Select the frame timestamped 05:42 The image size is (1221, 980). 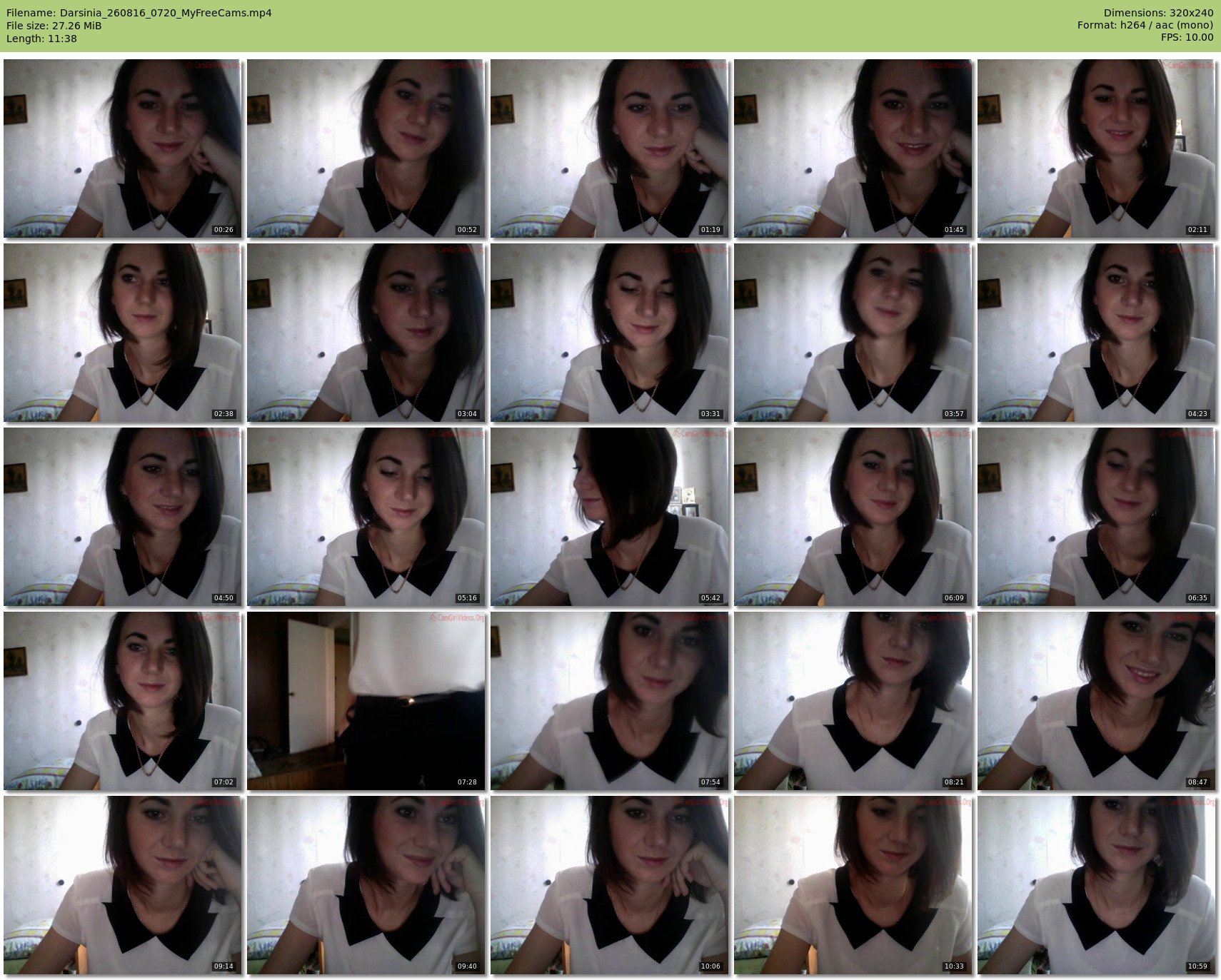(x=609, y=517)
